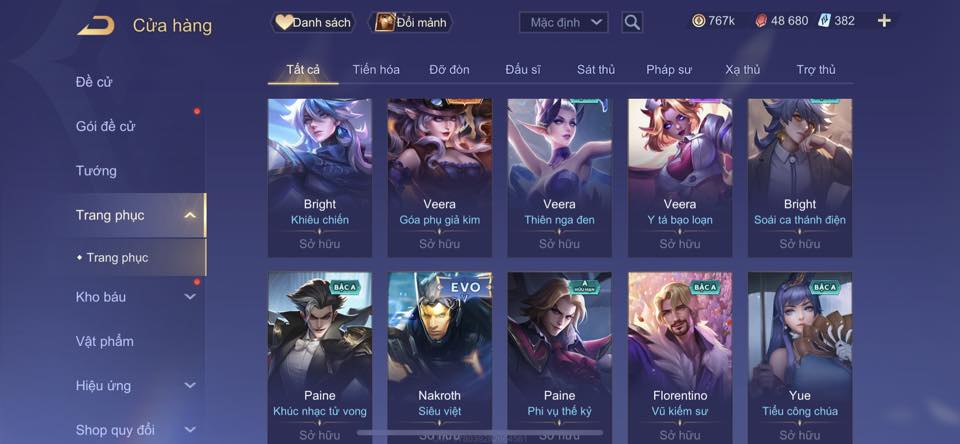This screenshot has height=444, width=960.
Task: Tap the blue voucher icon showing 382
Action: pyautogui.click(x=823, y=21)
